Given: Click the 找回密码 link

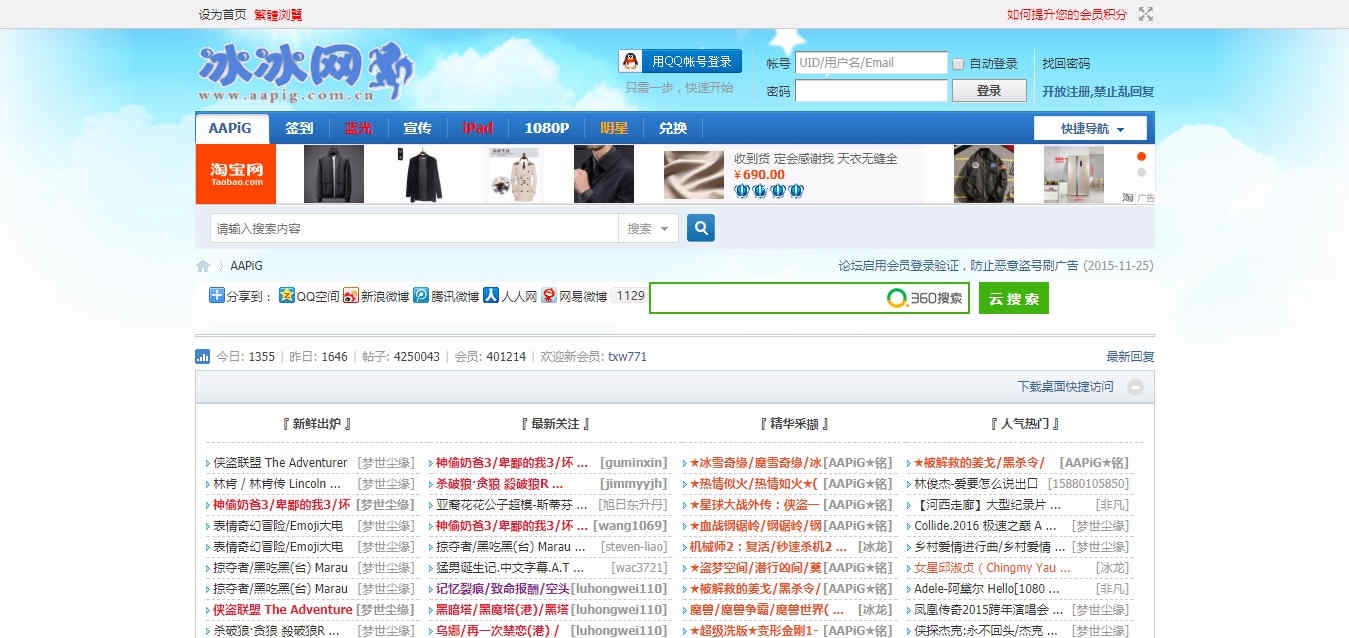Looking at the screenshot, I should pyautogui.click(x=1066, y=63).
